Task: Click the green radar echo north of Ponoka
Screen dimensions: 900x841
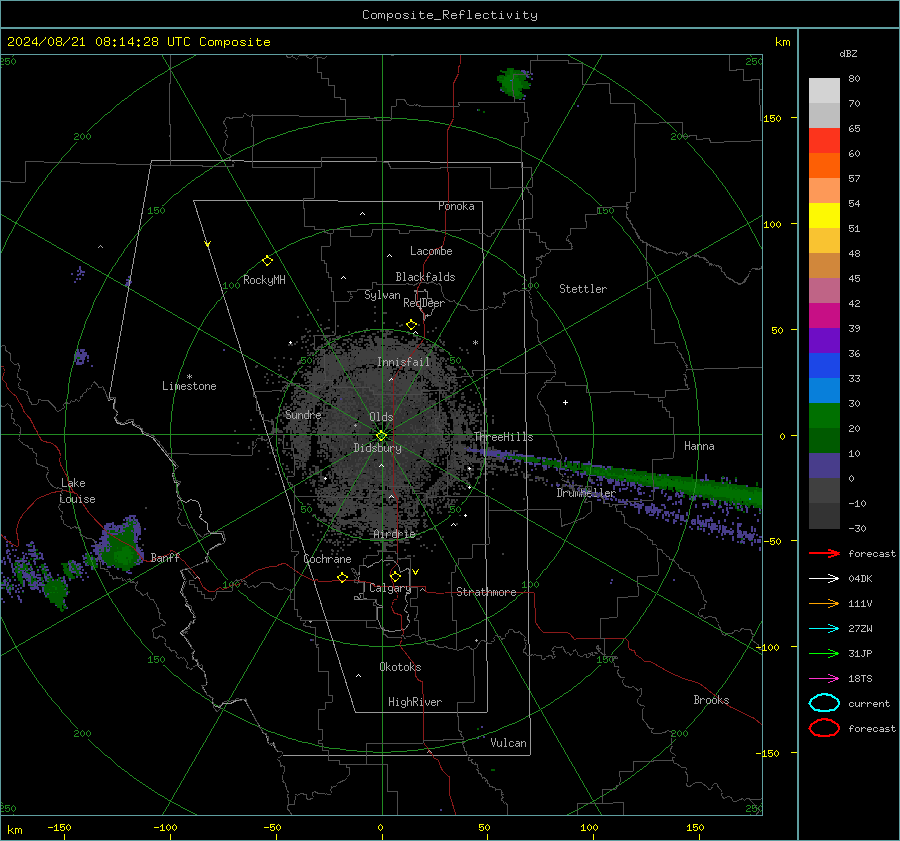Action: click(x=513, y=83)
